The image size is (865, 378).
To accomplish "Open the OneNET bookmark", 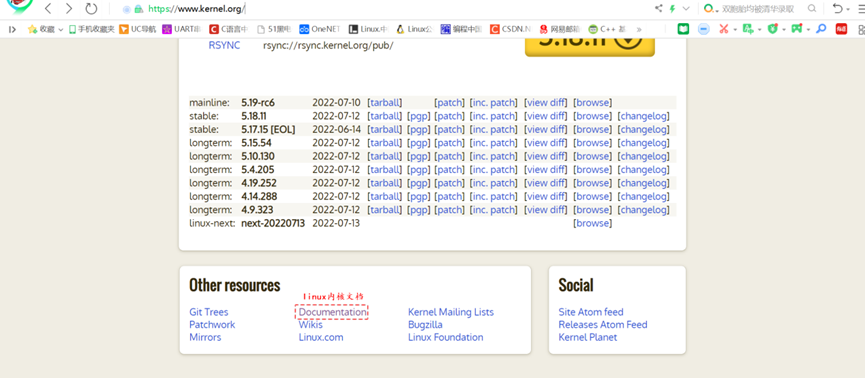I will tap(319, 29).
